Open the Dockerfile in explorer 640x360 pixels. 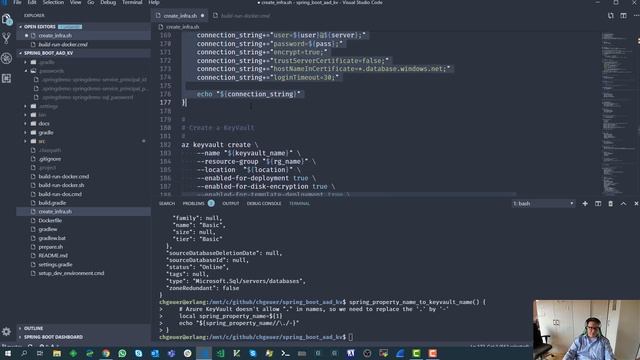[x=83, y=220]
